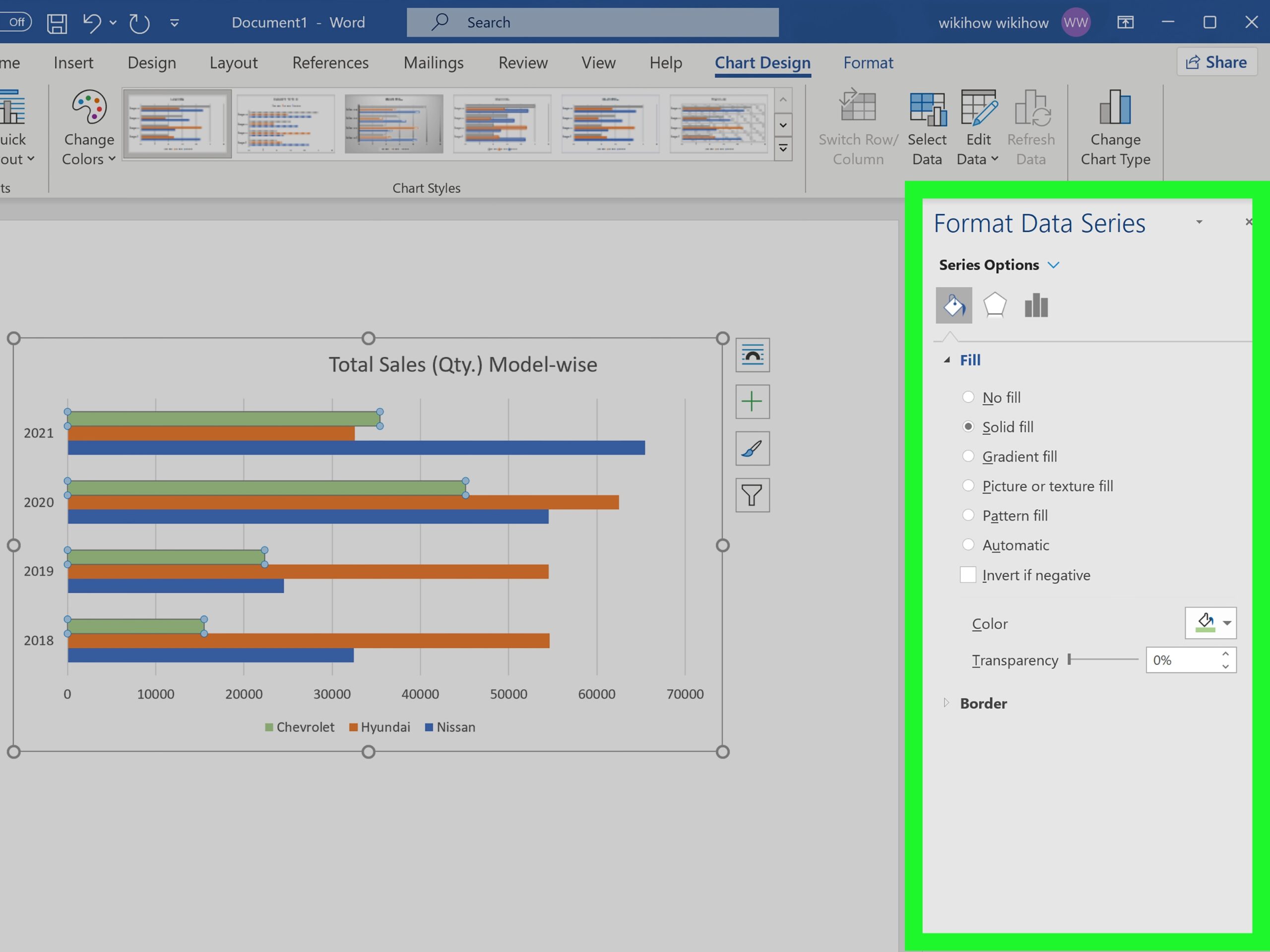Select the Gradient fill option
1270x952 pixels.
[x=968, y=456]
